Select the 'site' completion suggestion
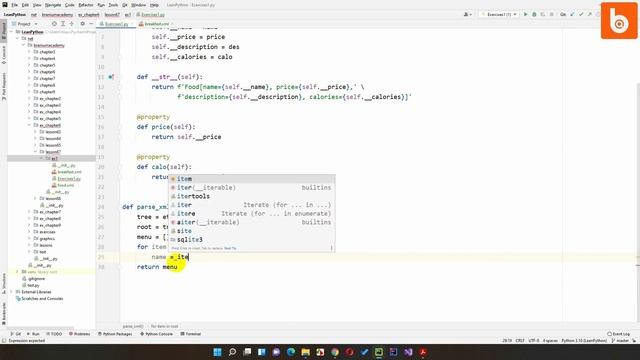 click(x=252, y=231)
